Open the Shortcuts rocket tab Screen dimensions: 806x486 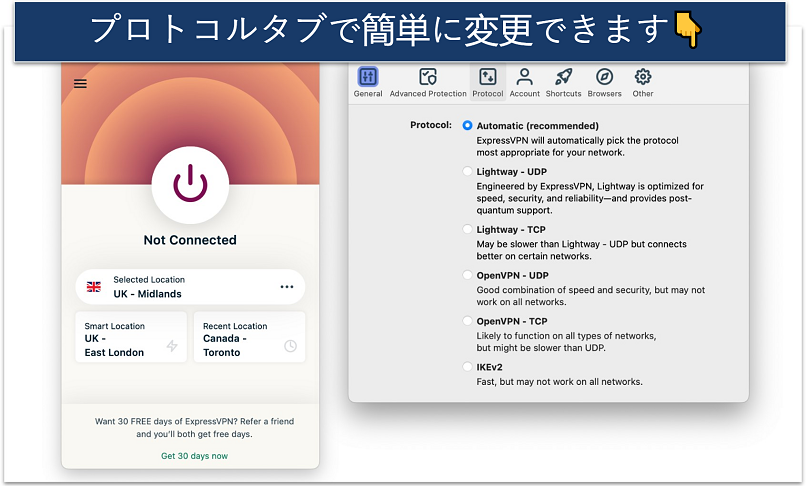(563, 82)
